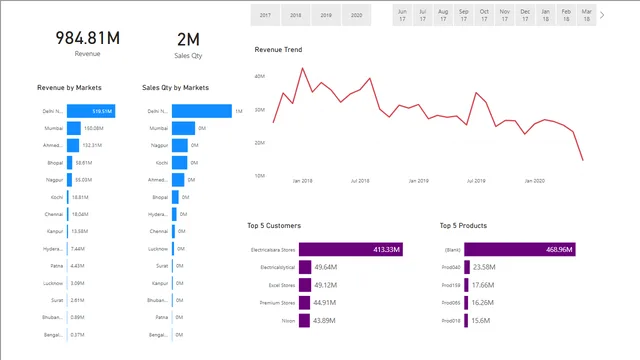Viewport: 640px width, 360px height.
Task: Click the Jul 2018 axis label on trend chart
Action: click(360, 181)
